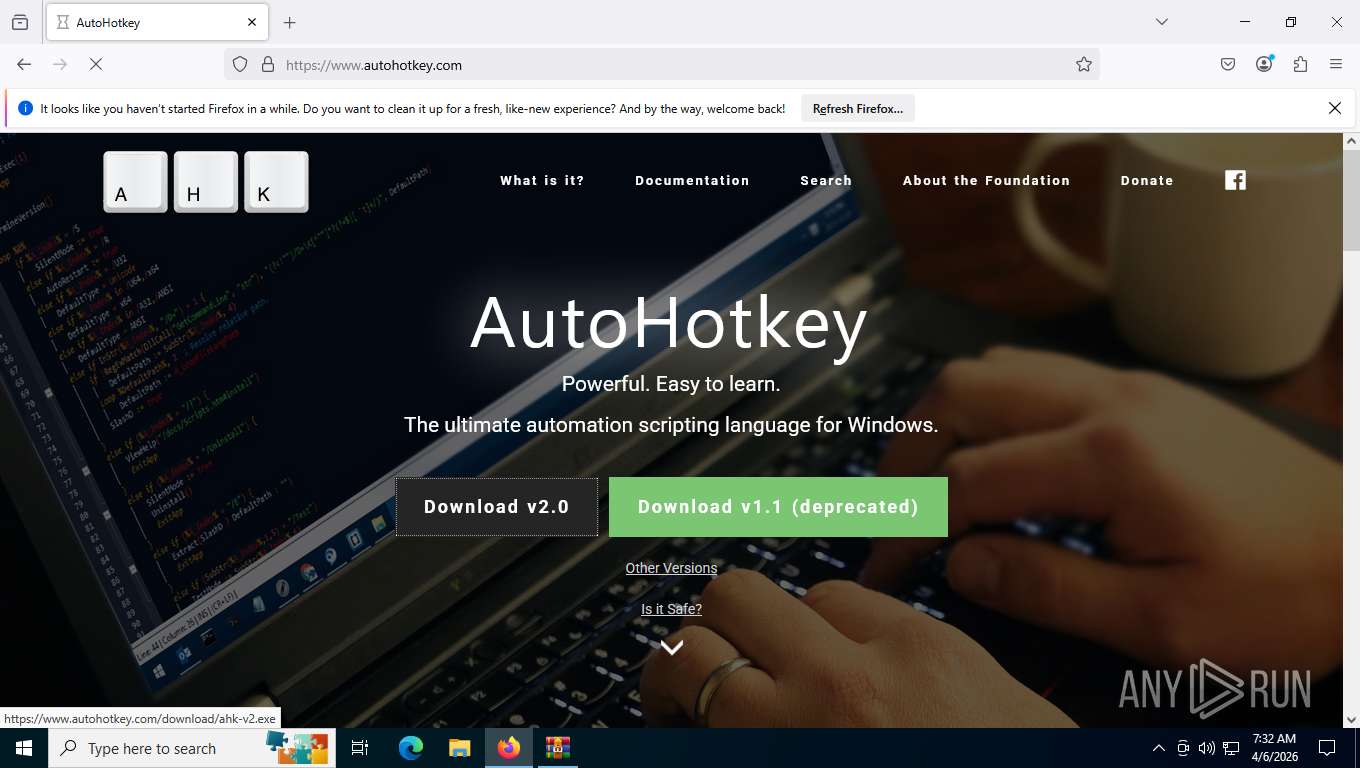Click the AHK keycaps logo
Image resolution: width=1360 pixels, height=768 pixels.
[x=206, y=182]
